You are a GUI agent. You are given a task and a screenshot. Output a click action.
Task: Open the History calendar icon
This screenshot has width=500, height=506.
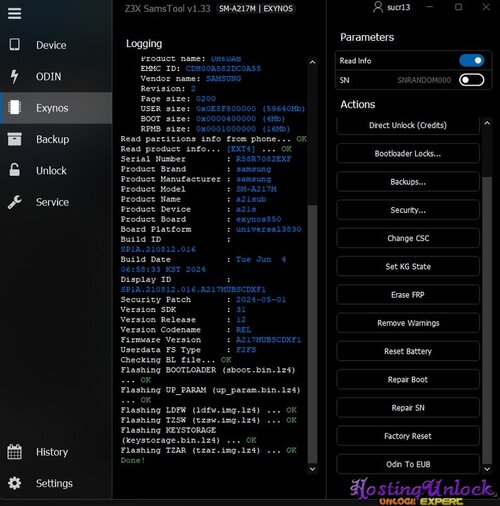coord(14,452)
